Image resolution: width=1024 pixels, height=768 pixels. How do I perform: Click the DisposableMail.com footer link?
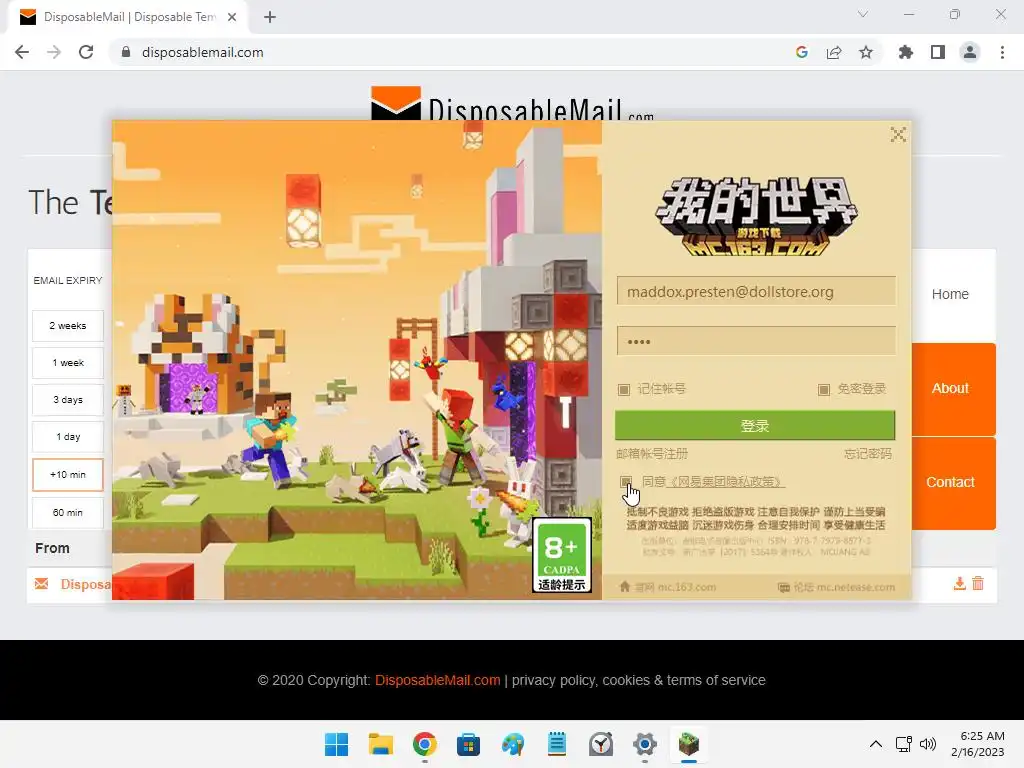(x=438, y=680)
